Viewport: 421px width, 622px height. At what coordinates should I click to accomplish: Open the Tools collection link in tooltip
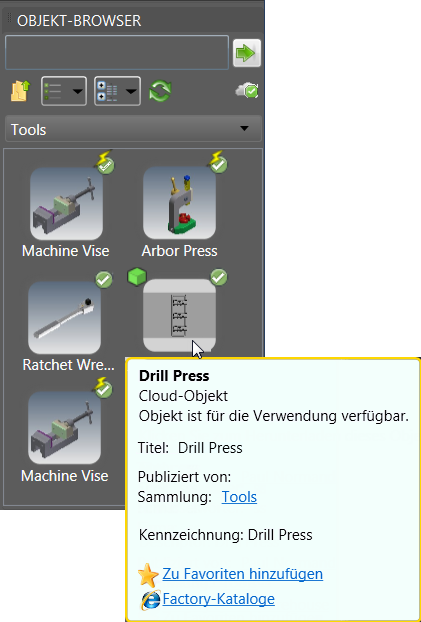pyautogui.click(x=239, y=497)
